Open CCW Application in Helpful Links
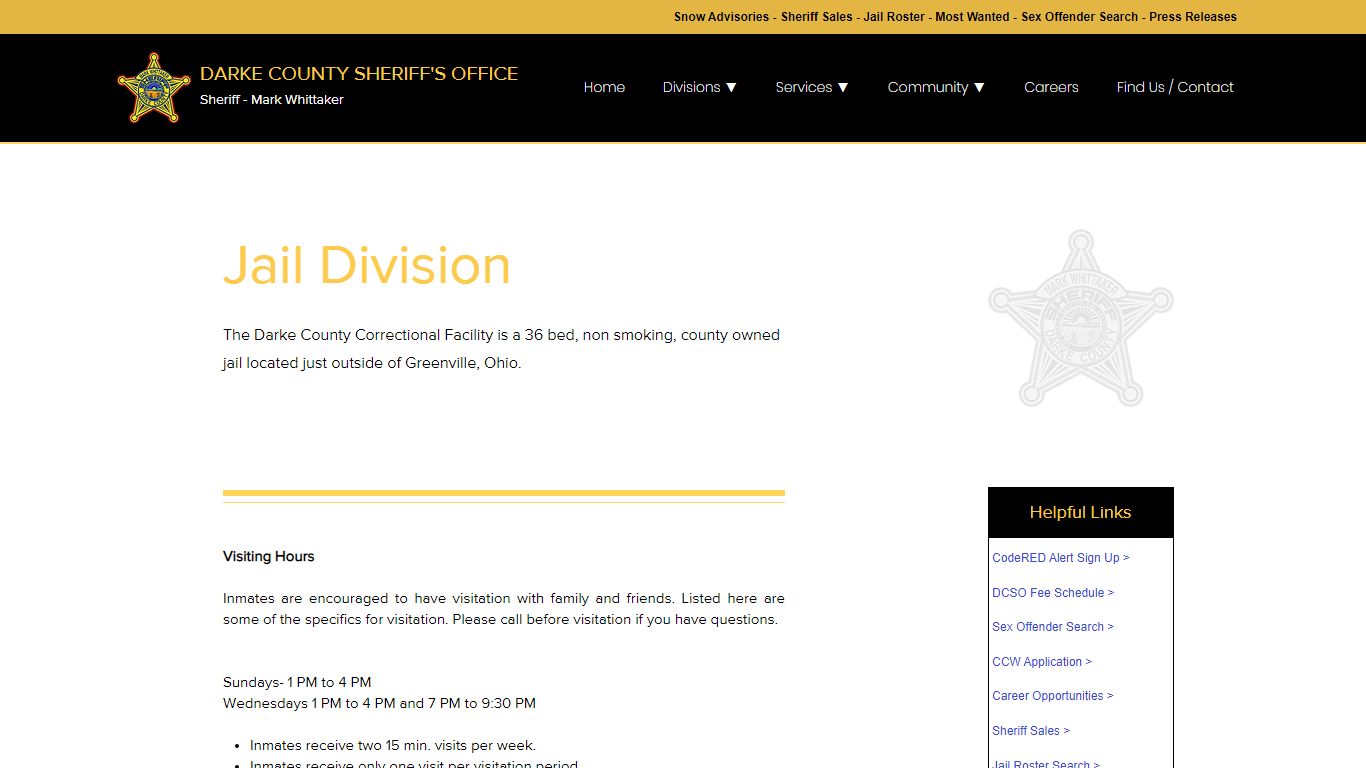Viewport: 1366px width, 768px height. coord(1041,662)
